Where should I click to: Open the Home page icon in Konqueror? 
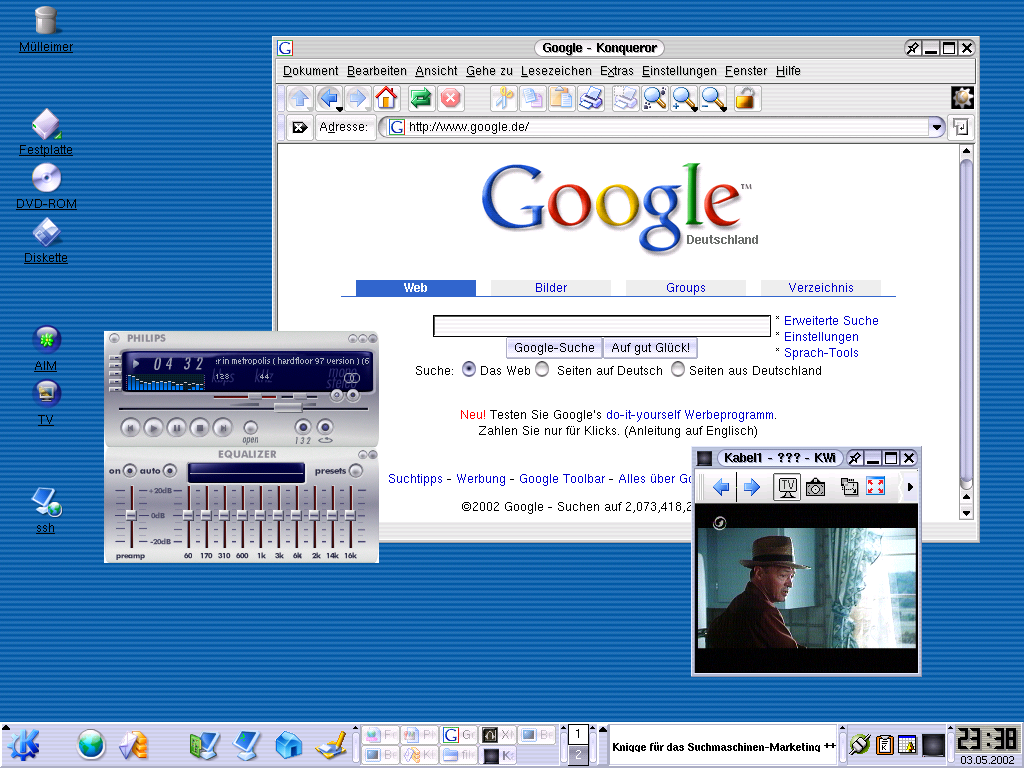pos(386,99)
